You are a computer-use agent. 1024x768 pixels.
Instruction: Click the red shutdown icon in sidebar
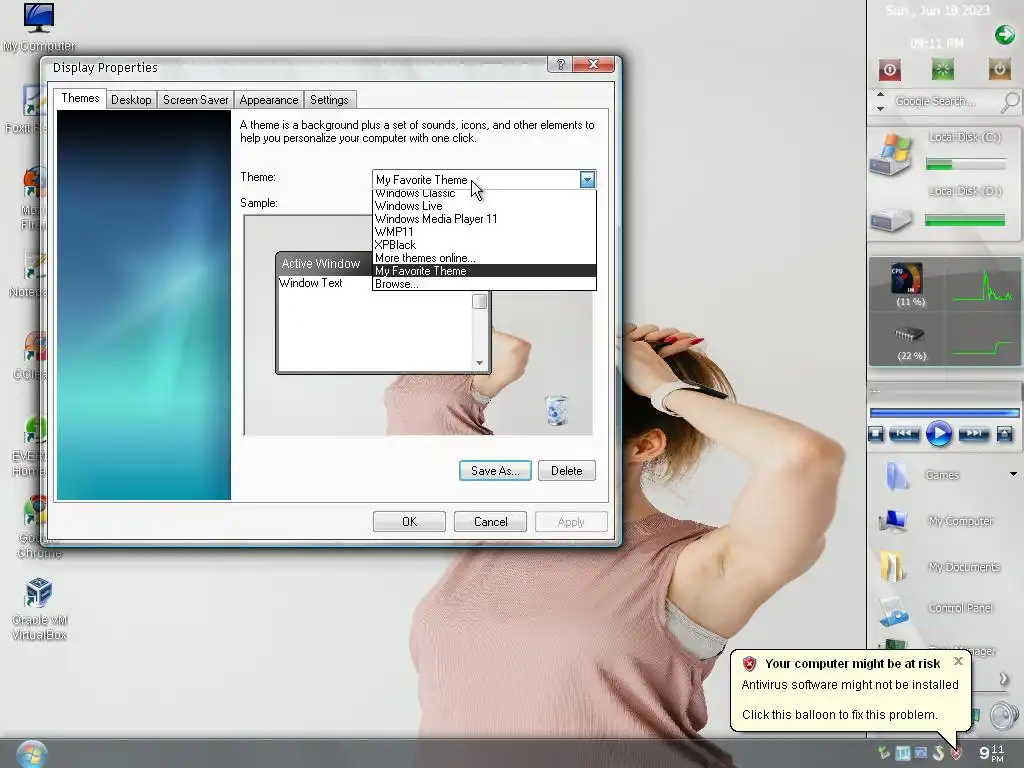tap(889, 69)
